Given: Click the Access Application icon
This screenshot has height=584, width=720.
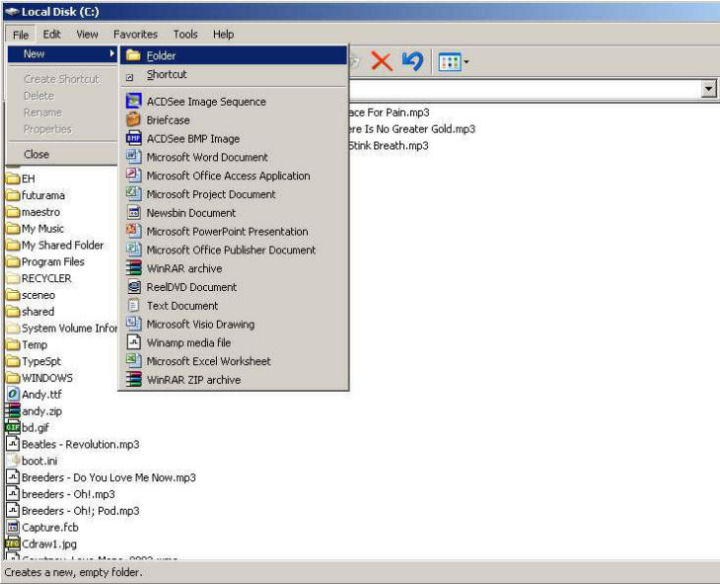Looking at the screenshot, I should click(x=134, y=175).
